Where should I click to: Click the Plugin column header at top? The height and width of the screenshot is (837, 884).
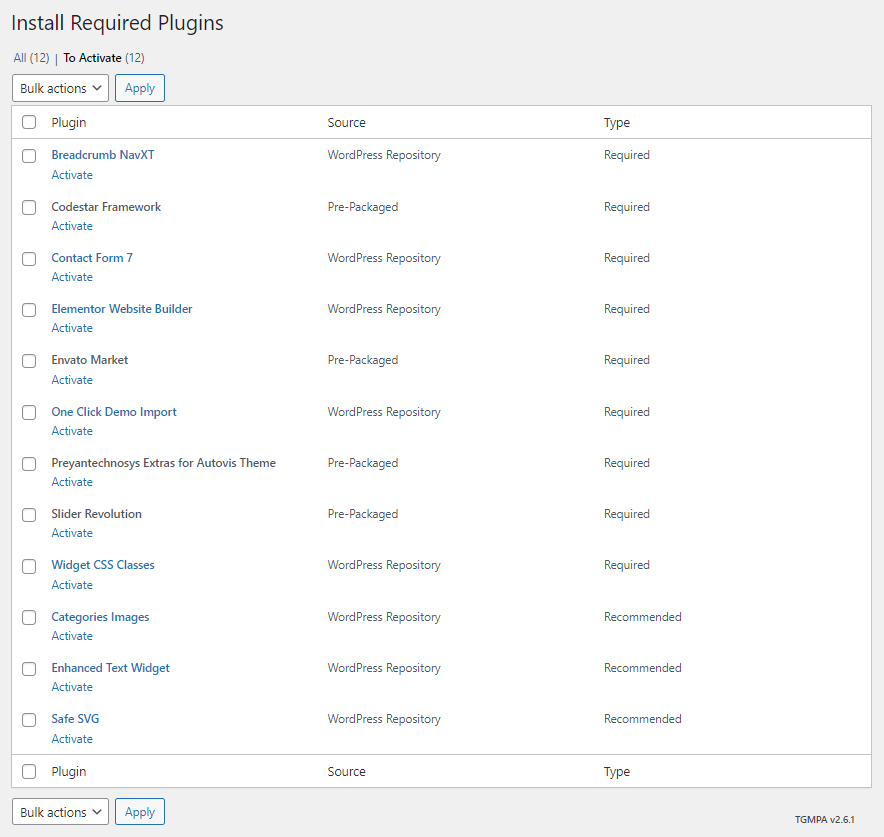(69, 122)
